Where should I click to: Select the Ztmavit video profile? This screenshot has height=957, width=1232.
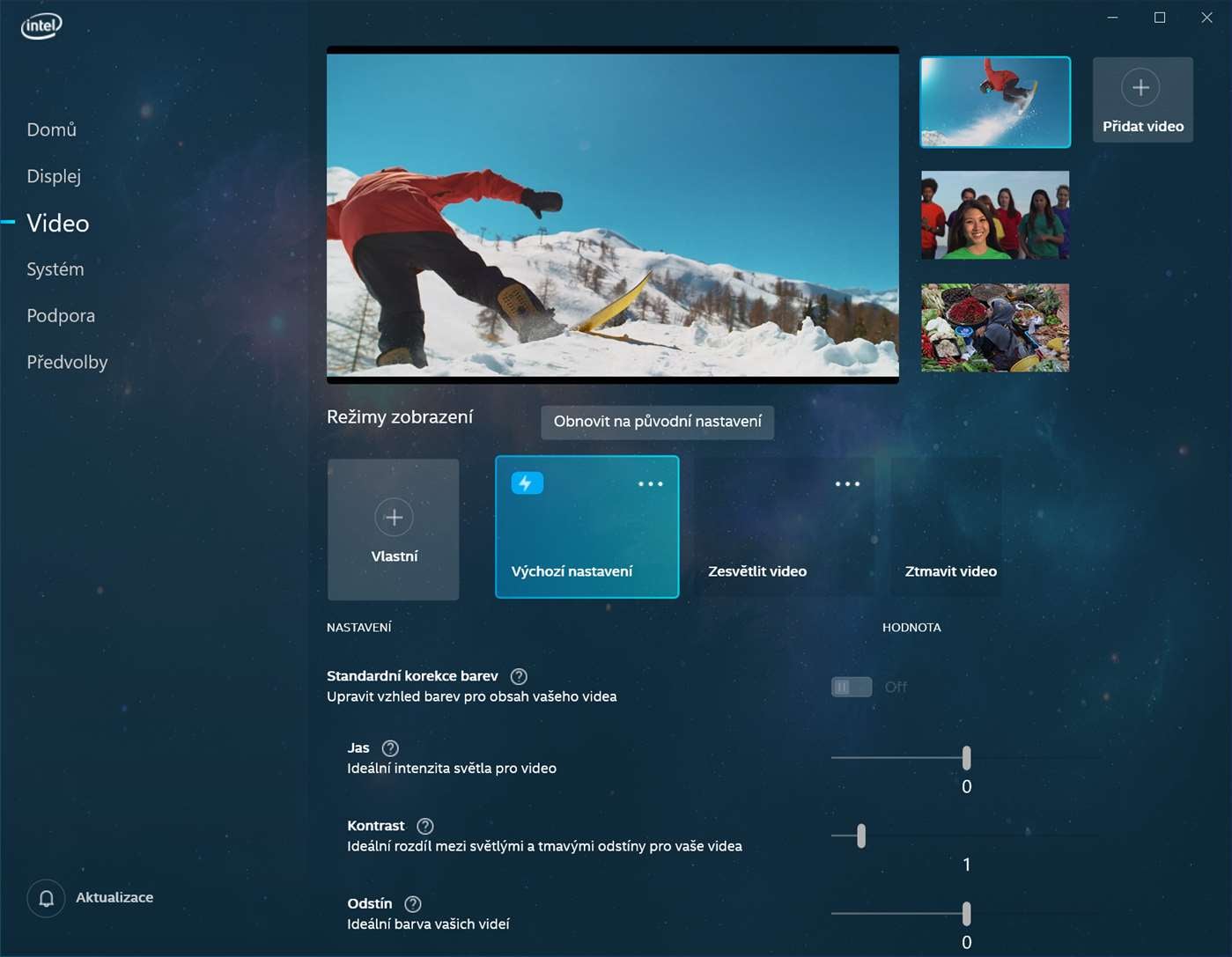(950, 527)
